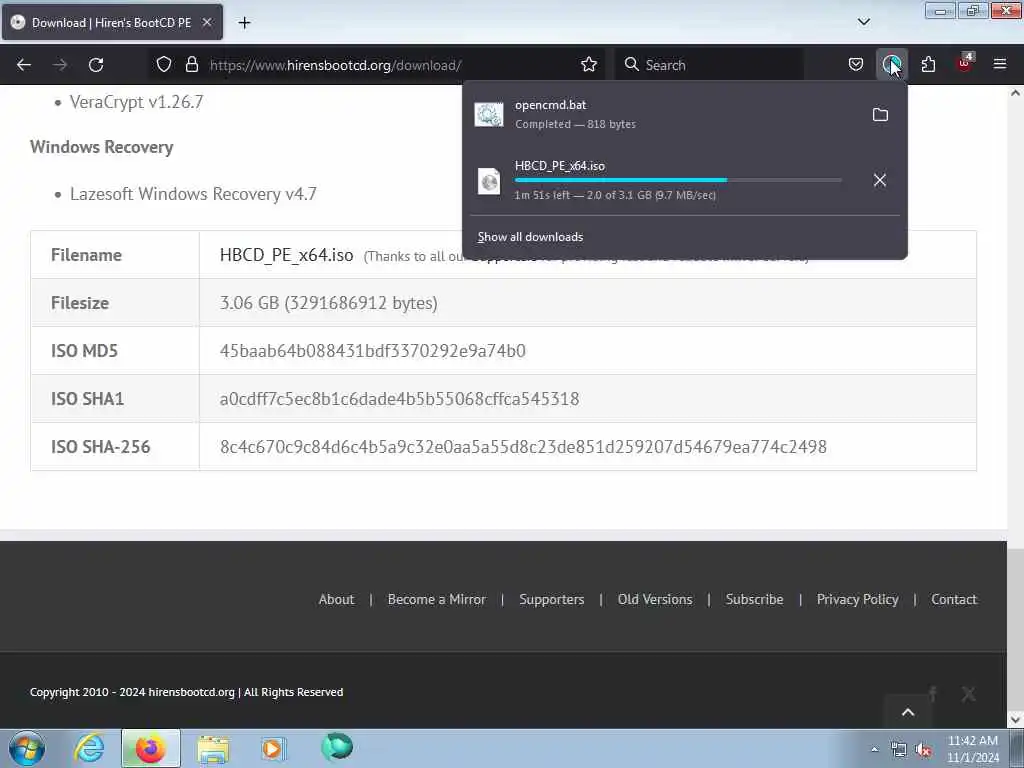This screenshot has height=768, width=1024.
Task: Click the muted volume tray icon
Action: point(923,750)
